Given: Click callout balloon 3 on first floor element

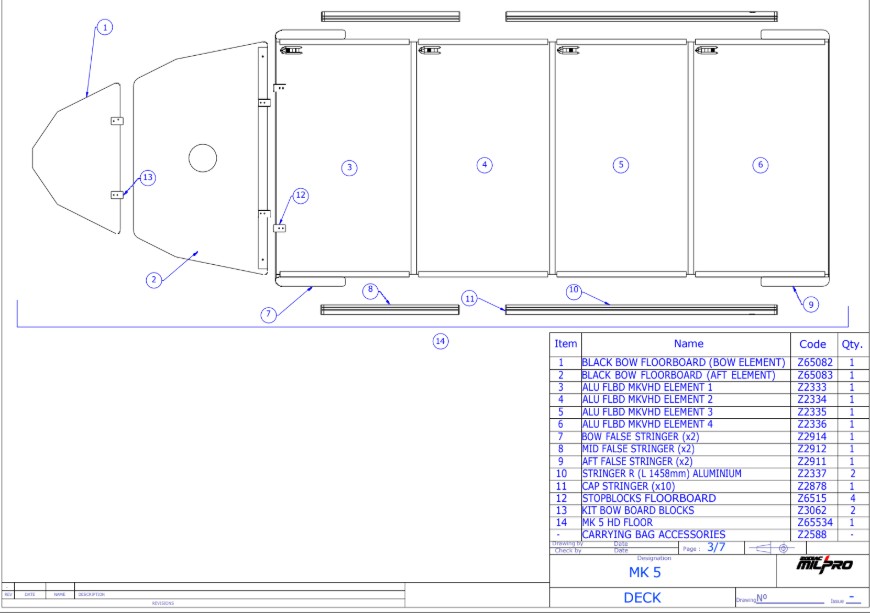Looking at the screenshot, I should [x=349, y=168].
